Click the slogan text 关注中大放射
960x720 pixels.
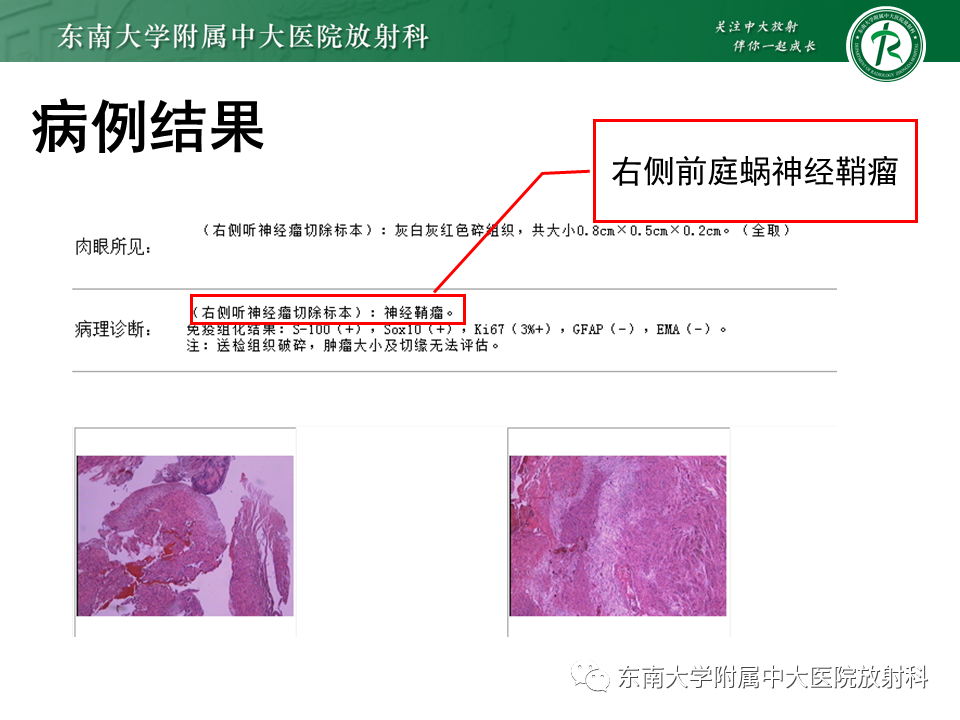[x=757, y=26]
